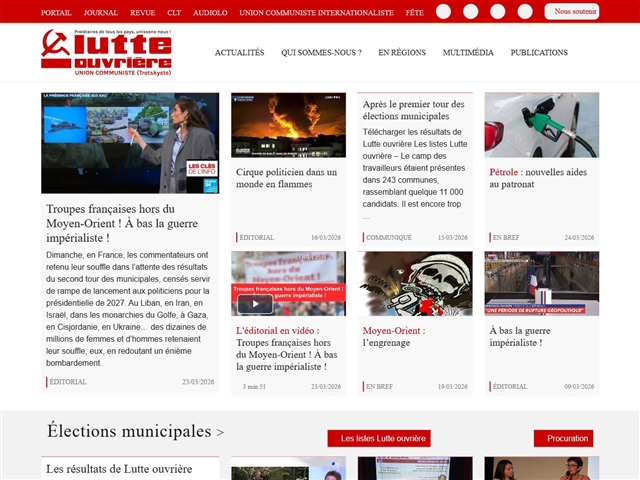Click the EN BREF tag dated 24/03/2026
This screenshot has width=640, height=480.
(506, 237)
